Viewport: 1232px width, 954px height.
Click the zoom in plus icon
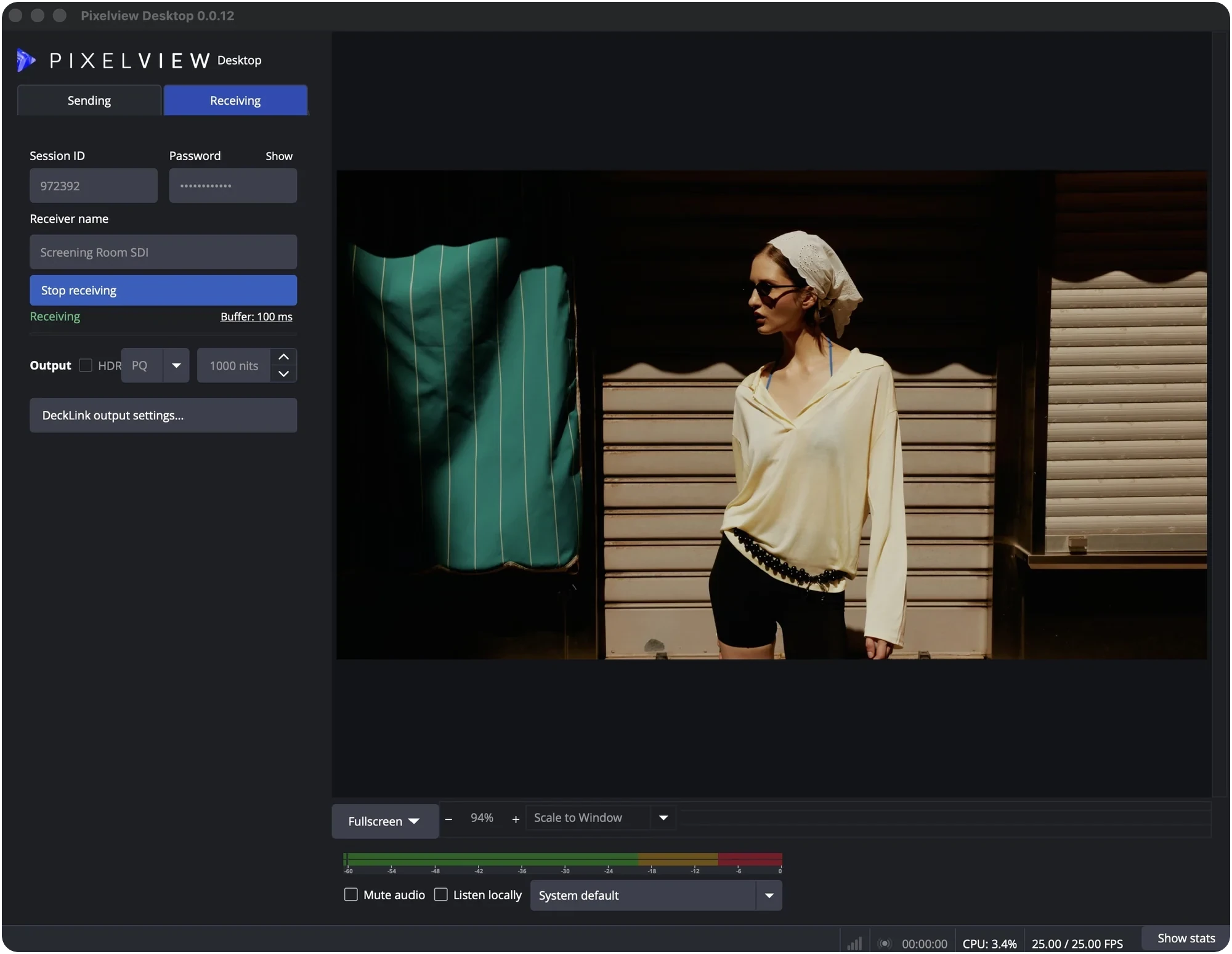pos(516,819)
